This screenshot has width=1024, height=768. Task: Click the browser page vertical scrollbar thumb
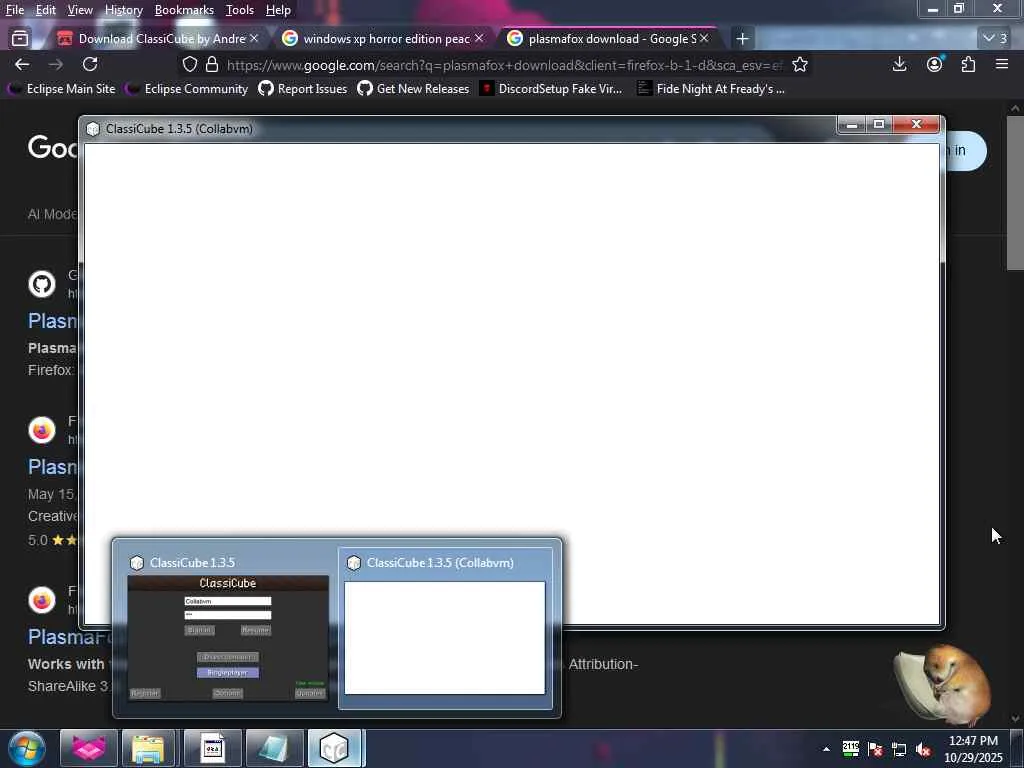tap(1014, 193)
